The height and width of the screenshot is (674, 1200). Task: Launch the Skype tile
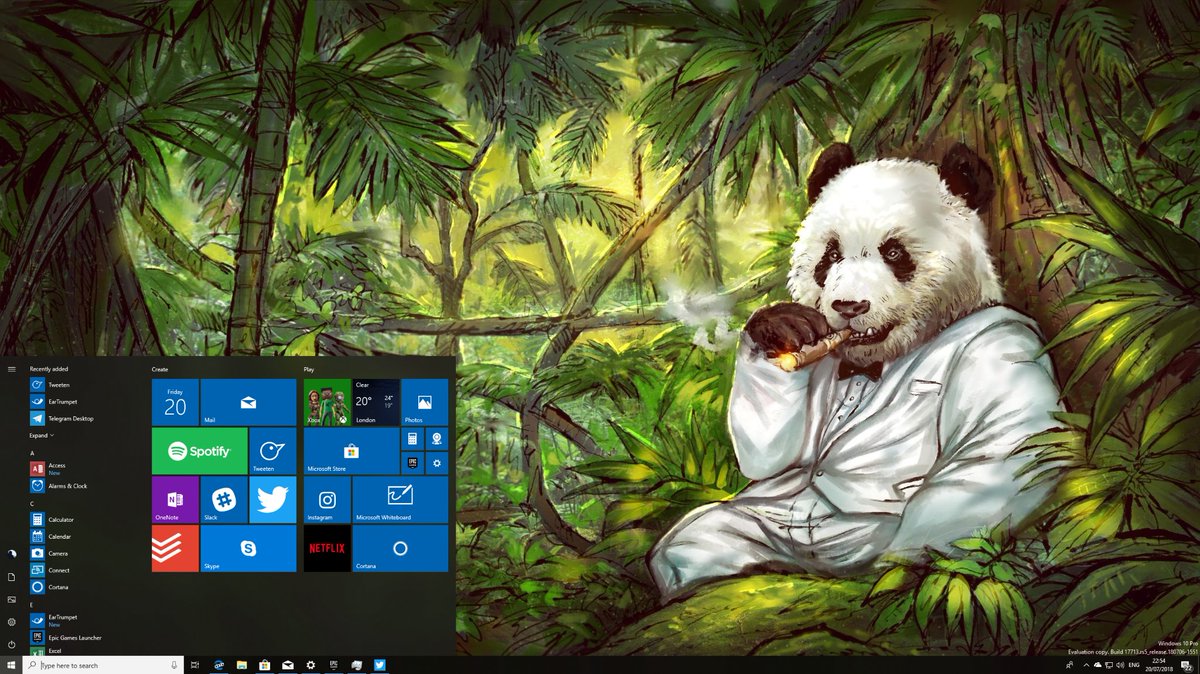(x=248, y=549)
